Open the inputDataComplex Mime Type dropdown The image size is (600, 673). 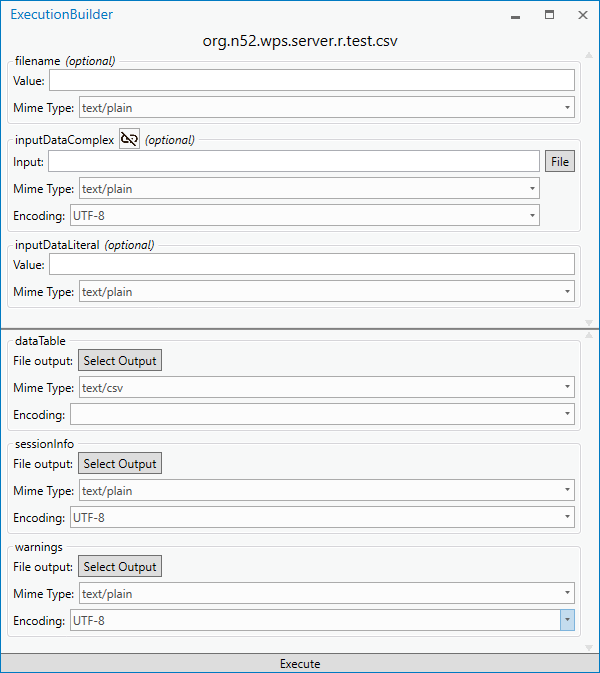[309, 188]
